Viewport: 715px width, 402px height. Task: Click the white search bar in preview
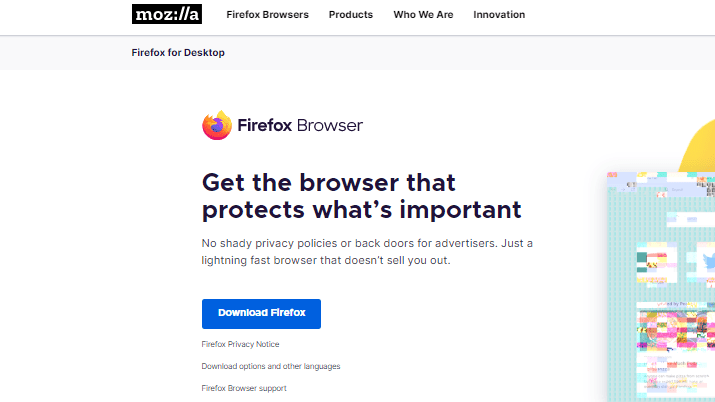(690, 219)
